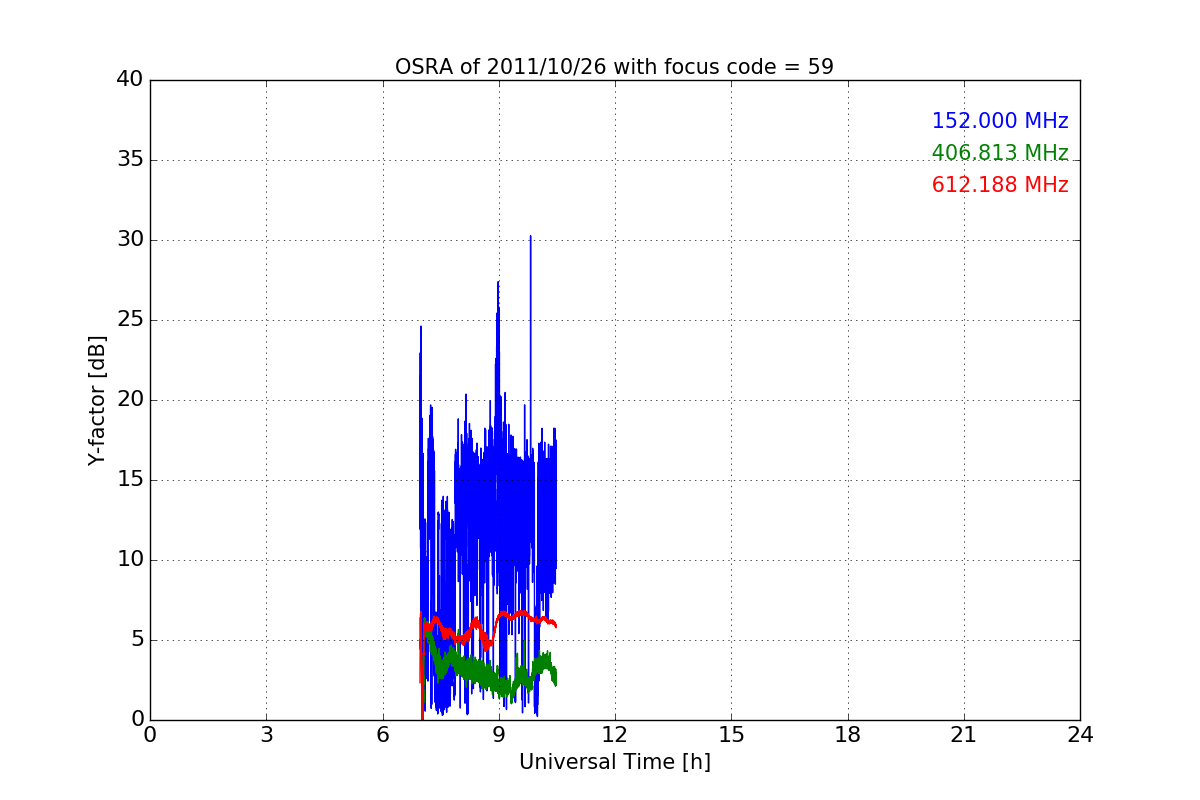
Task: Click the y-axis tick label 40
Action: (x=130, y=80)
